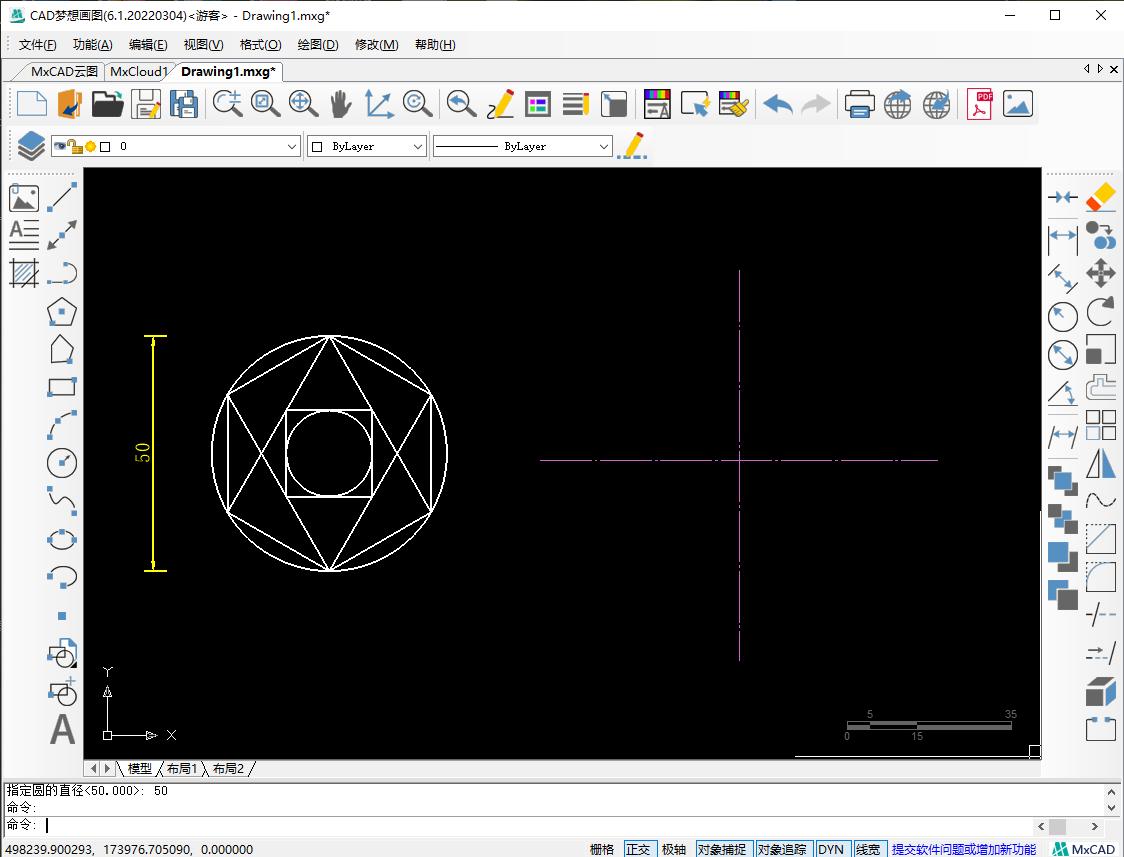Activate Zoom Extents on the toolbar
This screenshot has height=857, width=1124.
pos(265,103)
